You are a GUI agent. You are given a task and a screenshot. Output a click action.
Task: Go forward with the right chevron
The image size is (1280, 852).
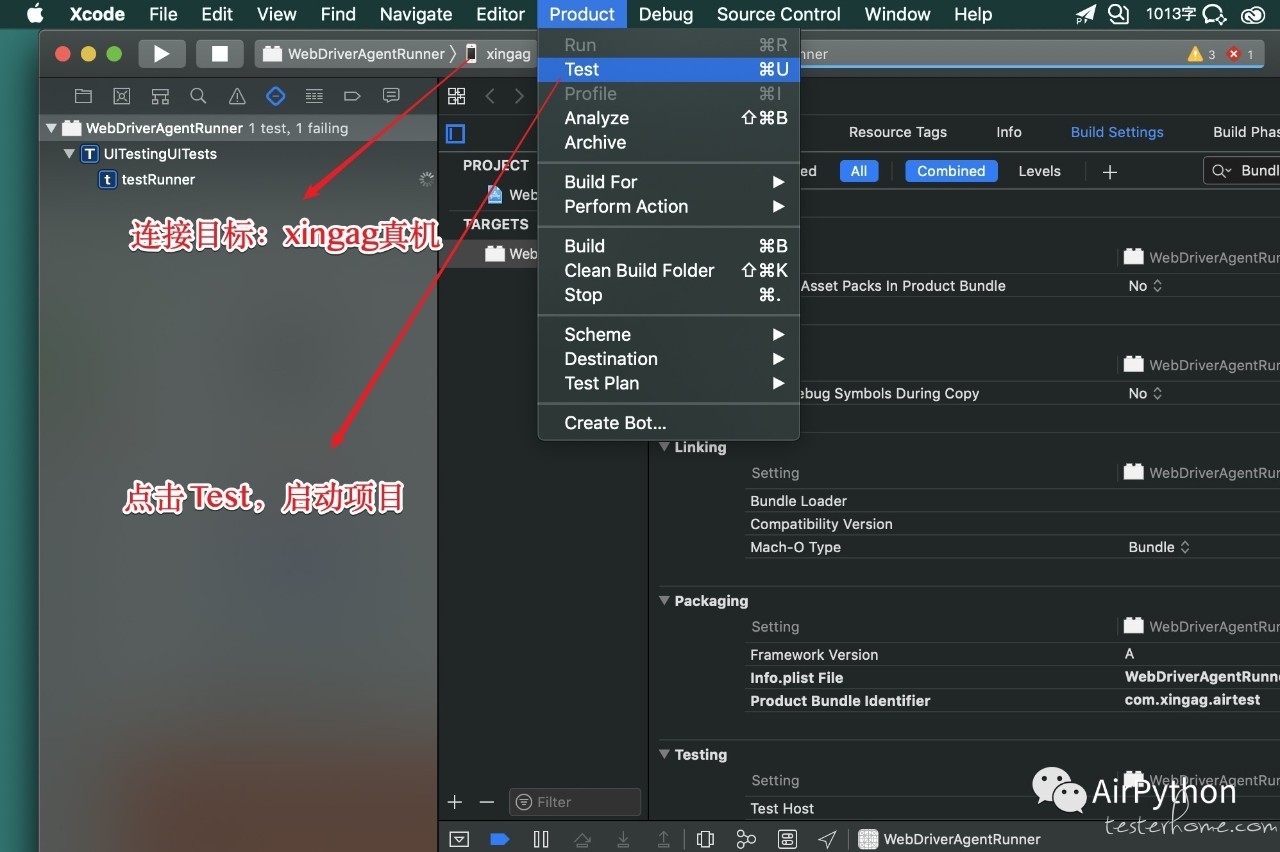(519, 96)
